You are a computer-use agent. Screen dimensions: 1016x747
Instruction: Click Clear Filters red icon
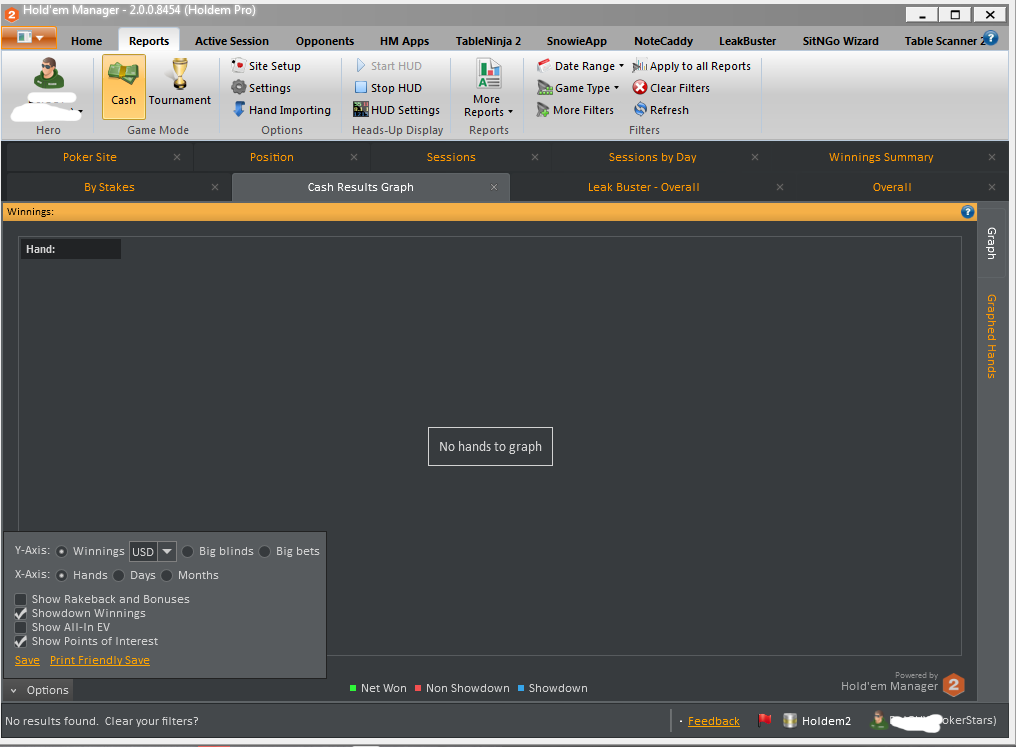(x=640, y=87)
